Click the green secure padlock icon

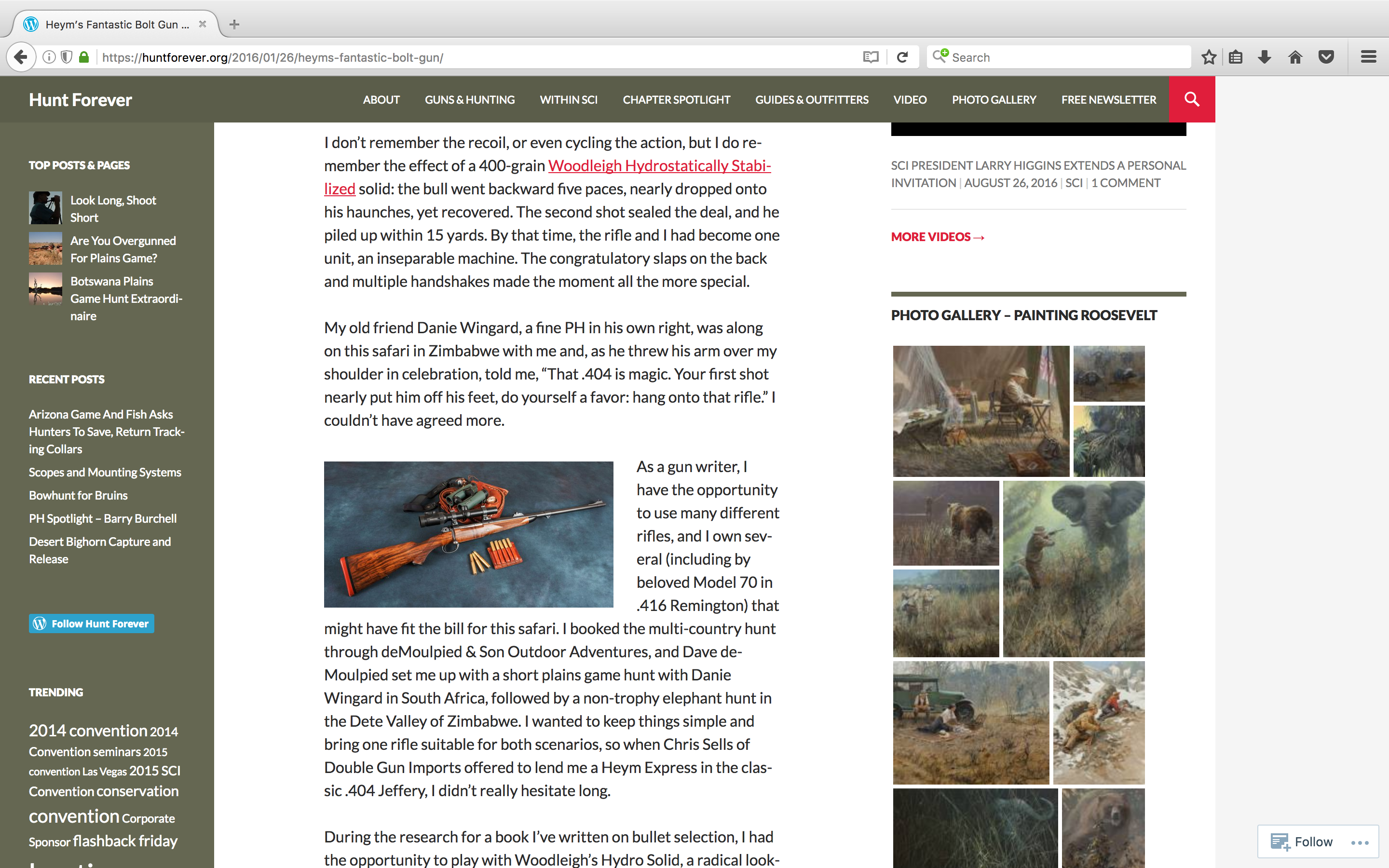pyautogui.click(x=84, y=57)
